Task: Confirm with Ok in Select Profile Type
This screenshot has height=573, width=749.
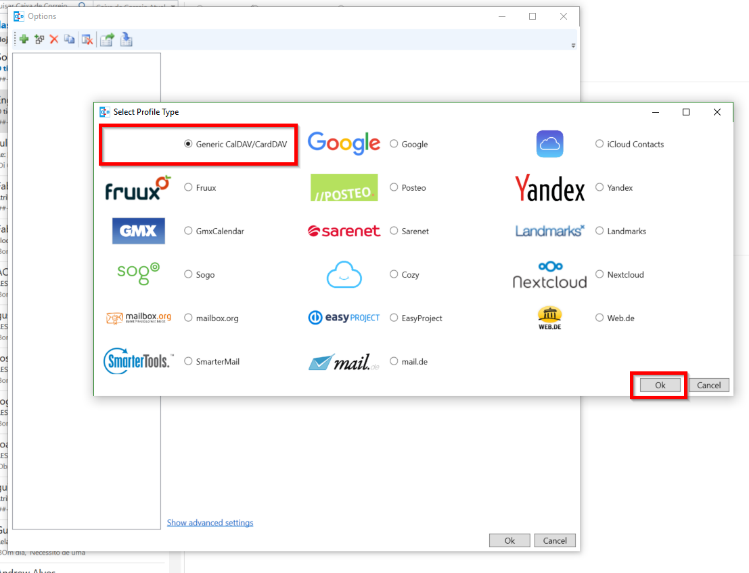Action: coord(660,385)
